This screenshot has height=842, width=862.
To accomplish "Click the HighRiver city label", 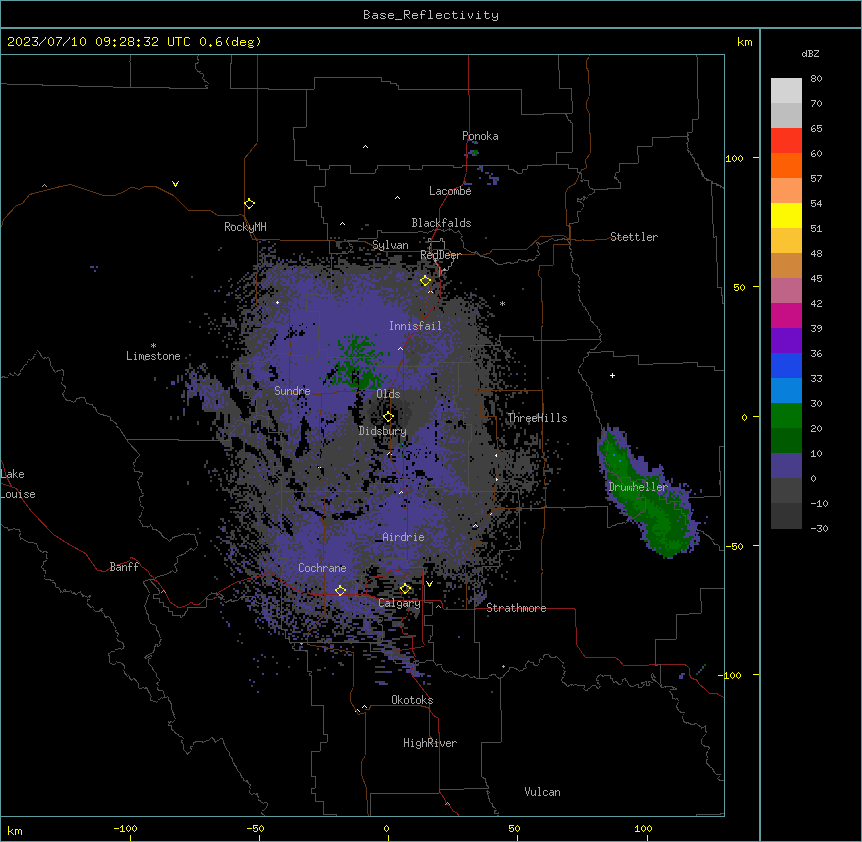I will 430,743.
